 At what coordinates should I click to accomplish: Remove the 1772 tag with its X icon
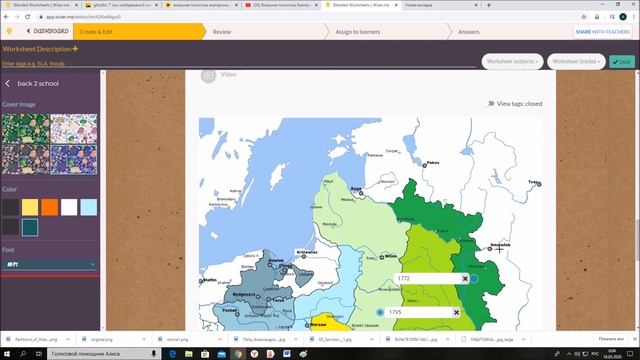464,278
